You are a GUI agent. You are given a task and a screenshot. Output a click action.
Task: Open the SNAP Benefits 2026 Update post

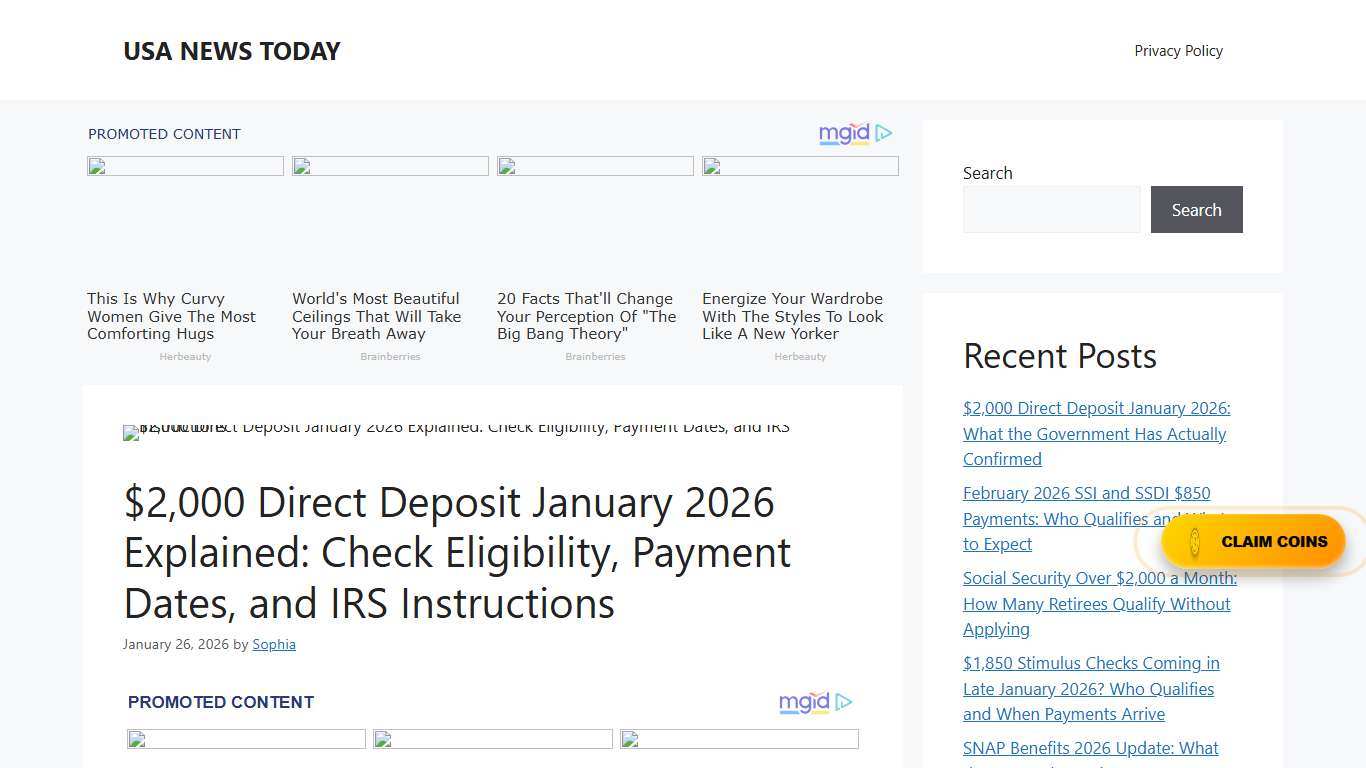point(1090,748)
